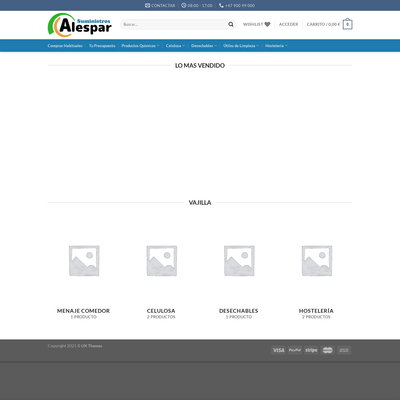Click the Menaje Comedor category title
The image size is (400, 400).
point(83,311)
